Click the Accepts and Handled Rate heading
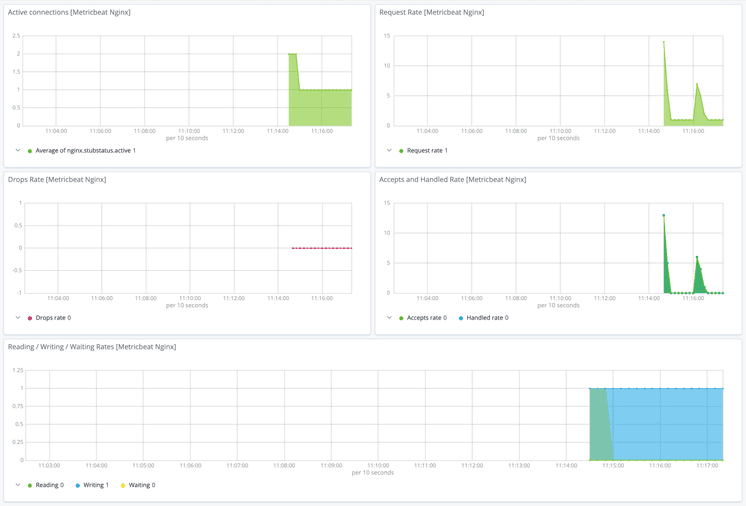Screen dimensions: 746x506 (452, 179)
